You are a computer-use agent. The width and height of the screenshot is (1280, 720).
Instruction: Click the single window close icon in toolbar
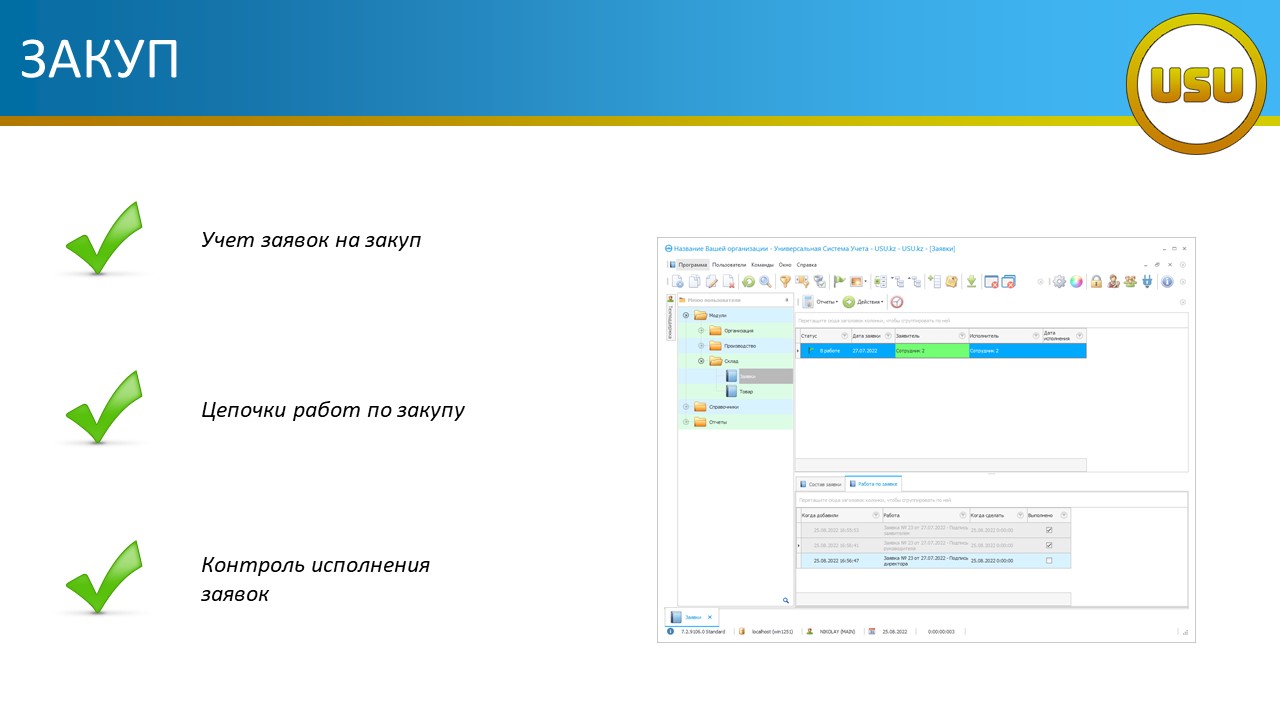coord(991,282)
